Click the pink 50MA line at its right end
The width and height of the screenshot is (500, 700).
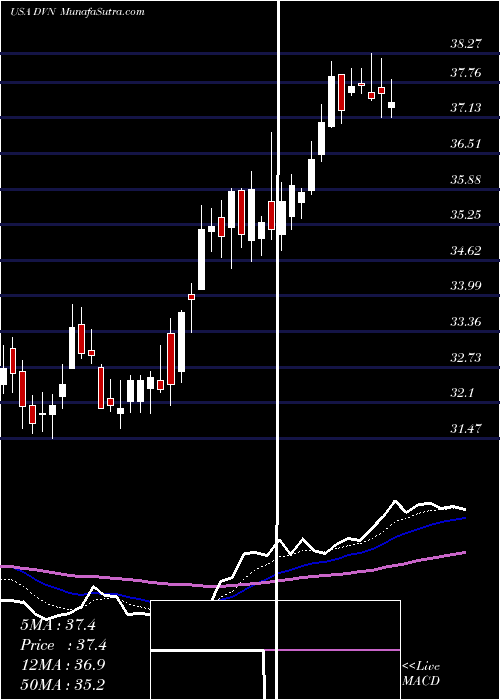click(464, 553)
